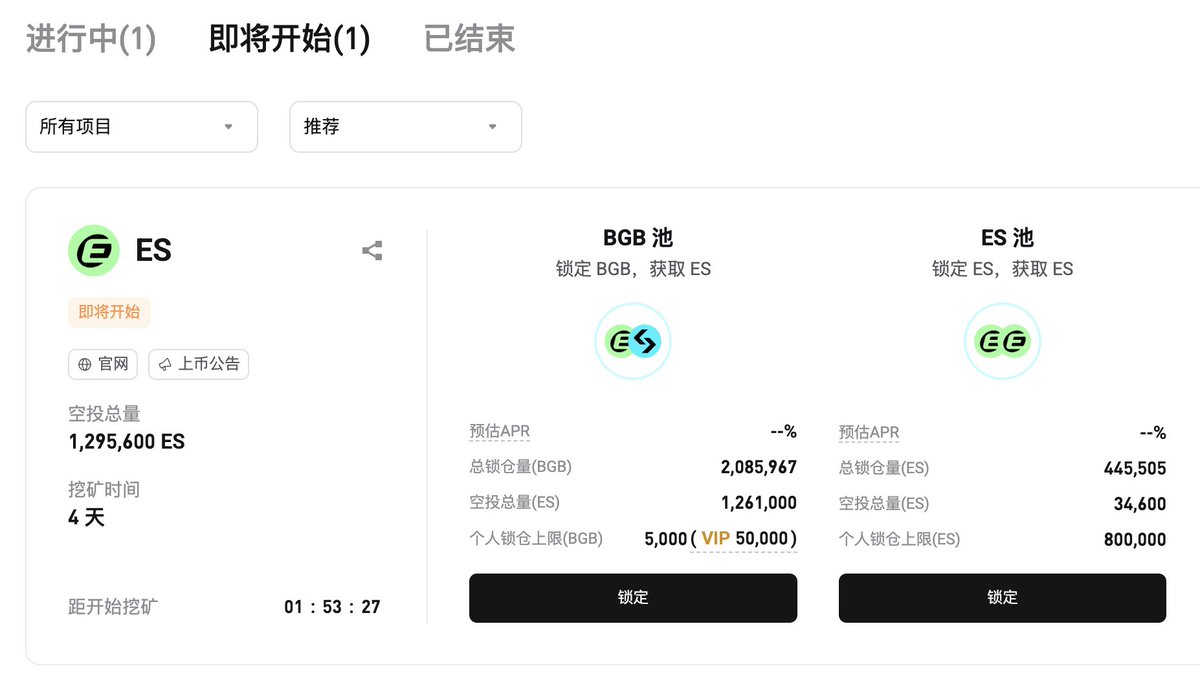Screen dimensions: 1200x681
Task: Open the 所有项目 dropdown
Action: click(x=141, y=127)
